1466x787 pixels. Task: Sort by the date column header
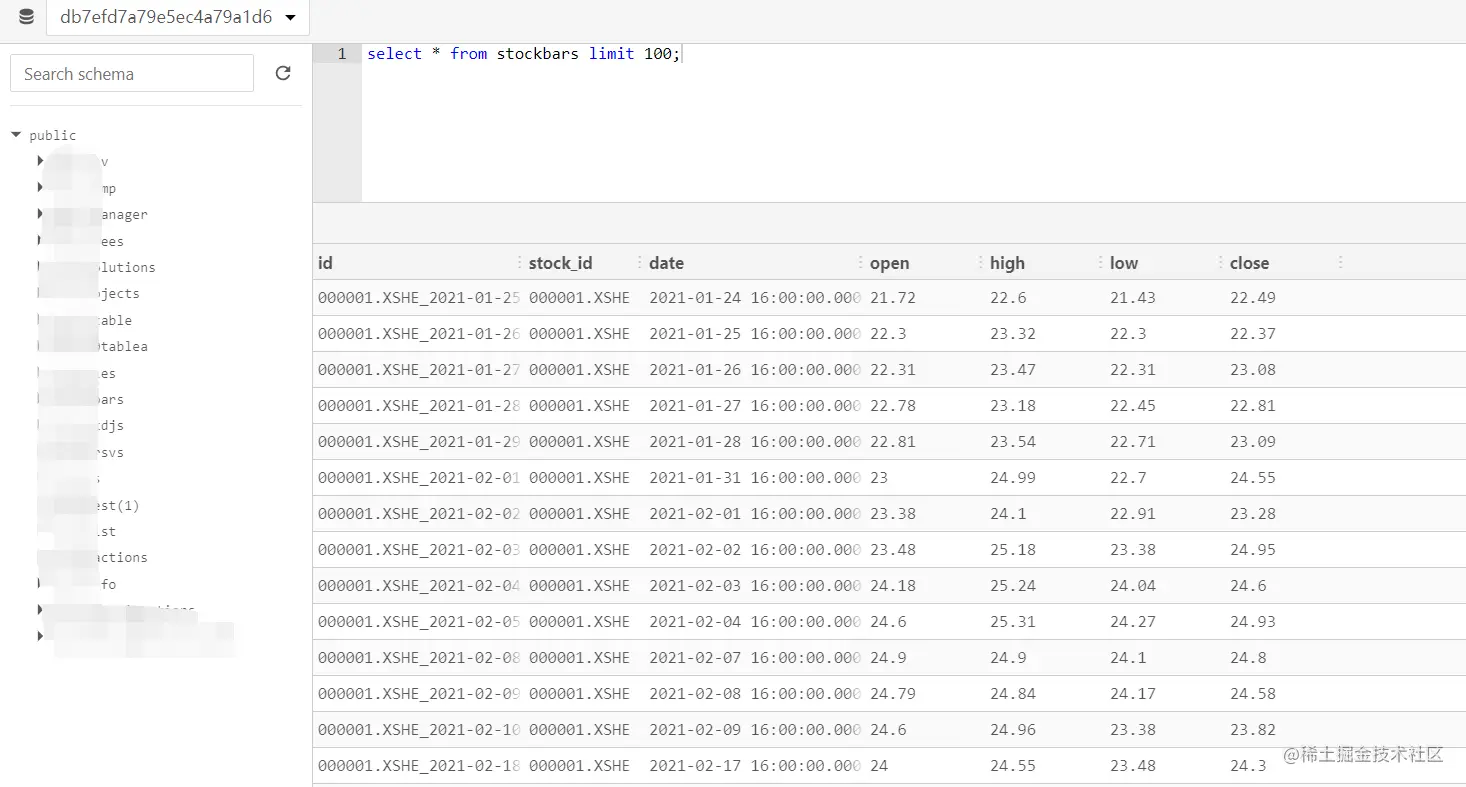pos(666,263)
